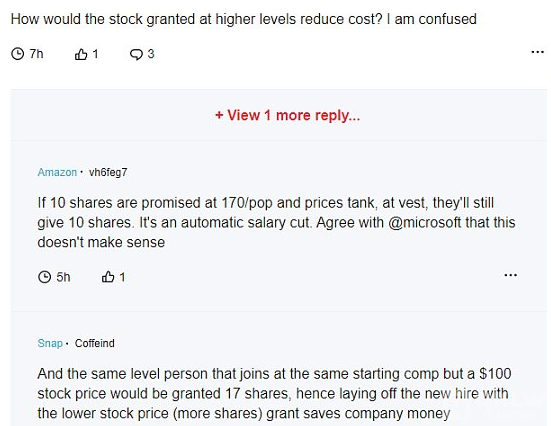Open comments via speech bubble icon

tap(136, 54)
